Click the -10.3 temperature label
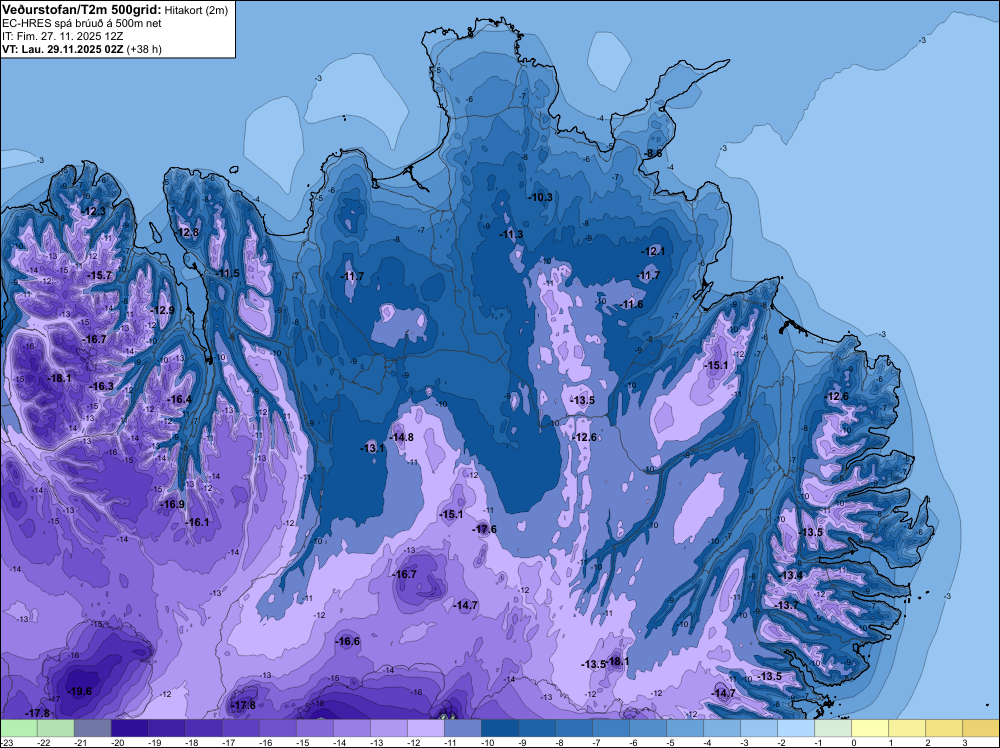The height and width of the screenshot is (748, 1000). pyautogui.click(x=540, y=198)
